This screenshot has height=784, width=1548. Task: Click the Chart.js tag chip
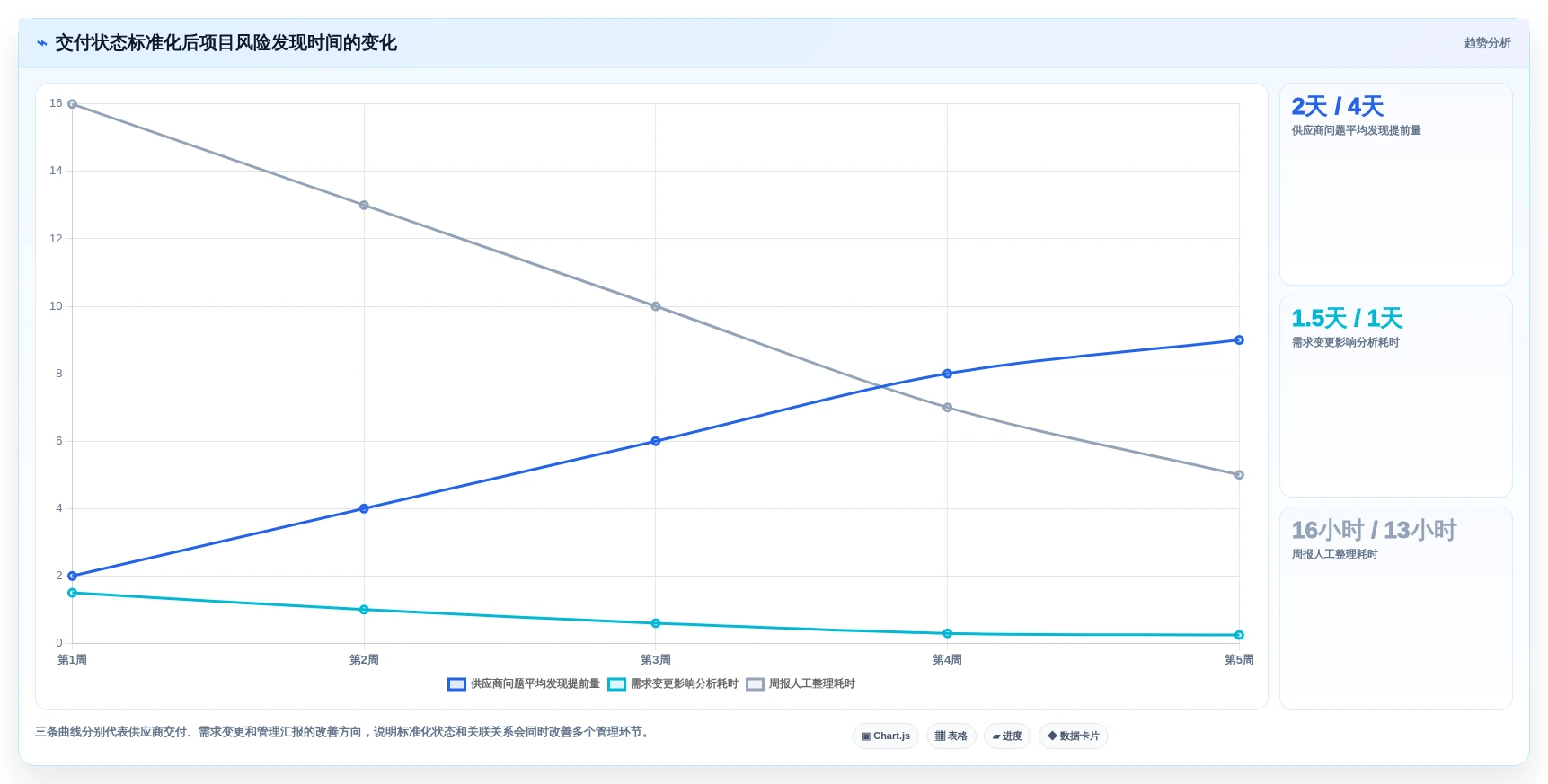(x=886, y=736)
